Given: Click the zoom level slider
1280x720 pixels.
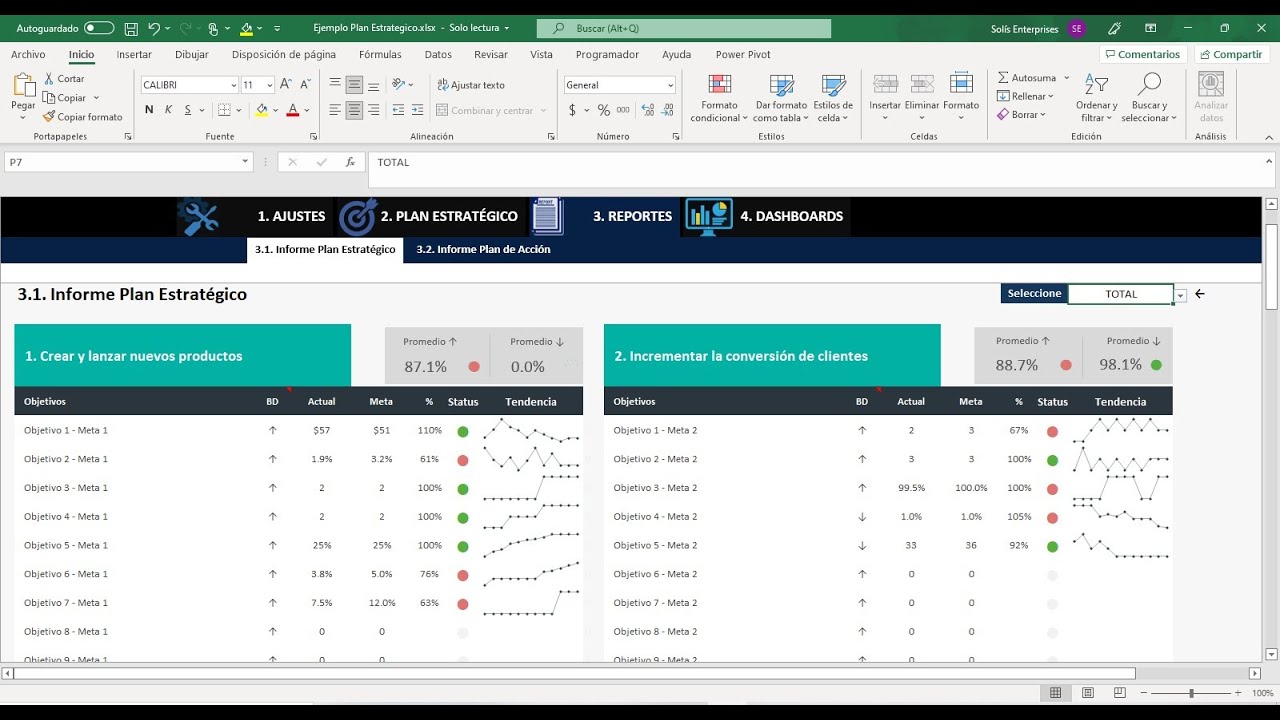Looking at the screenshot, I should 1191,693.
